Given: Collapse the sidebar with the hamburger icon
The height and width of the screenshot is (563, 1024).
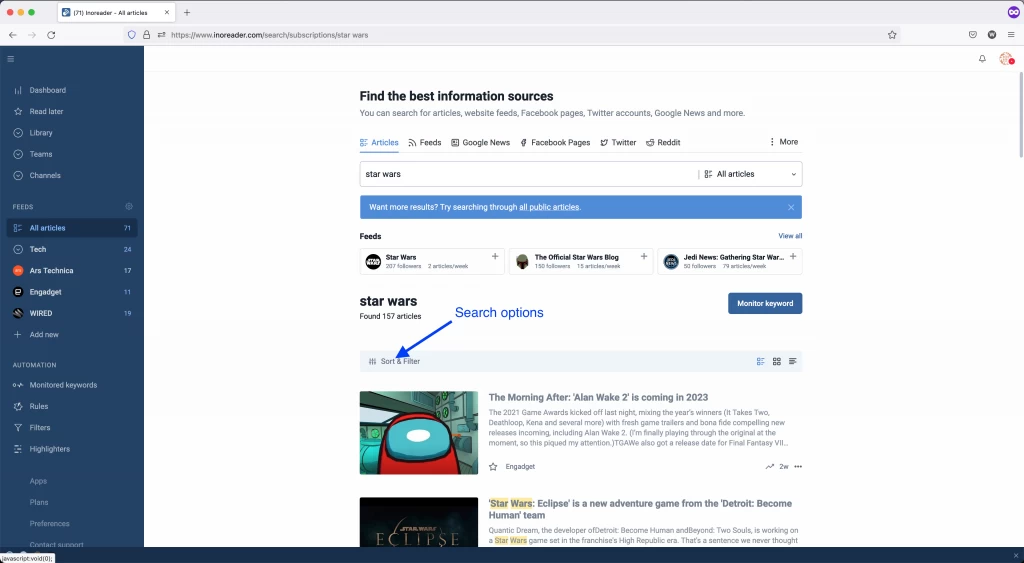Looking at the screenshot, I should 10,59.
